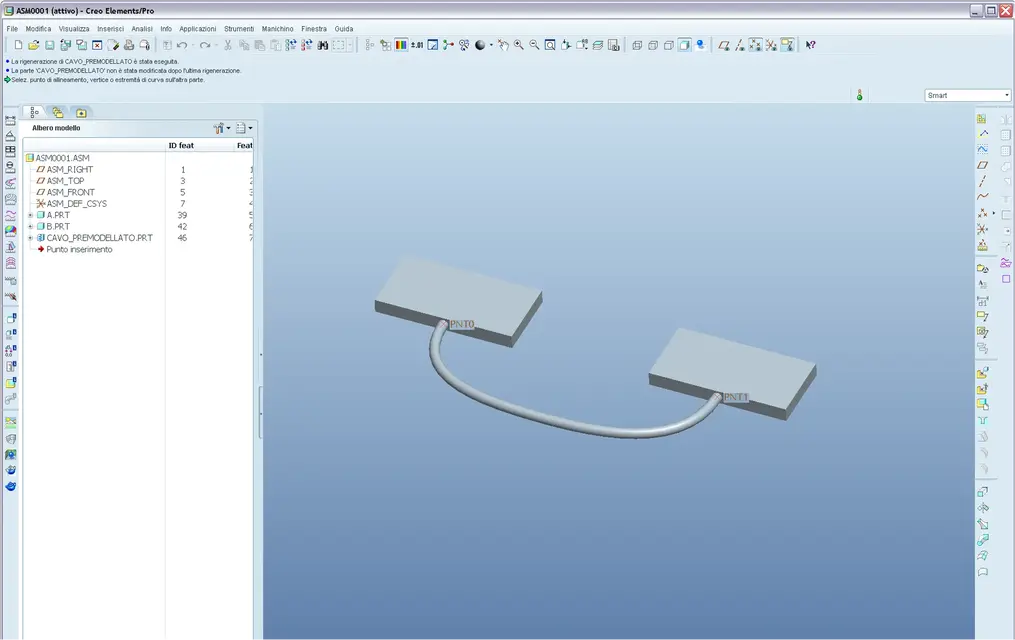Expand the A.PRT tree node

pos(30,215)
